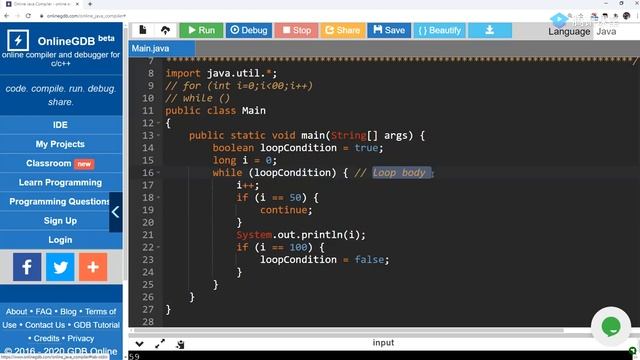Viewport: 640px width, 360px height.
Task: Fold the if block at line 22
Action: point(158,247)
